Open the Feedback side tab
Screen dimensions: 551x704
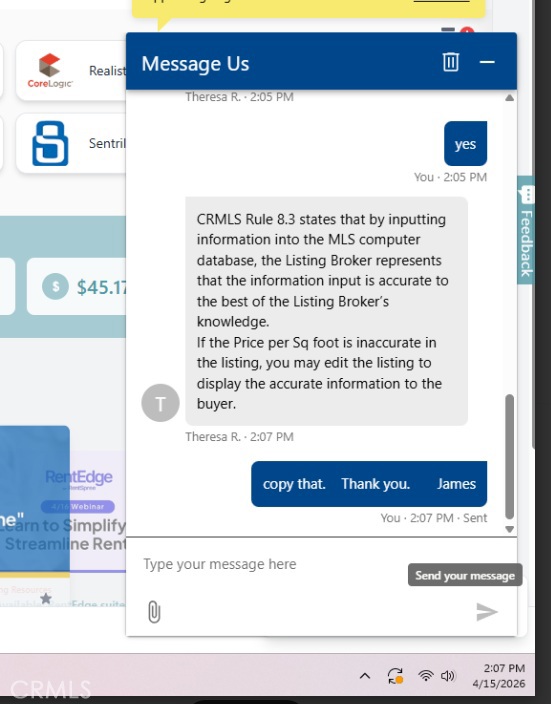(x=526, y=229)
